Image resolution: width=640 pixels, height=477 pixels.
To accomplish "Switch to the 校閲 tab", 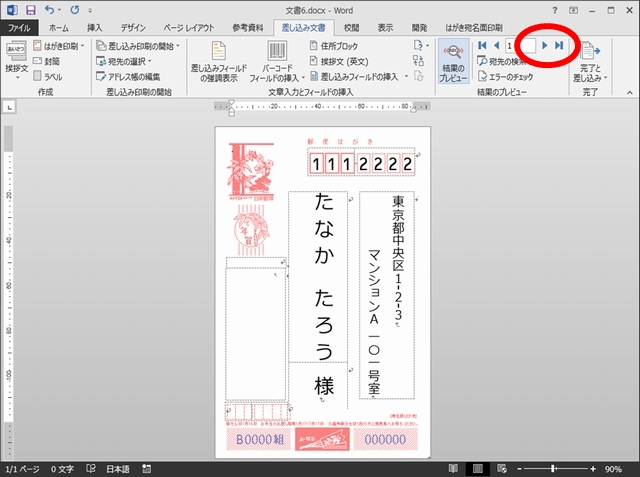I will tap(351, 27).
